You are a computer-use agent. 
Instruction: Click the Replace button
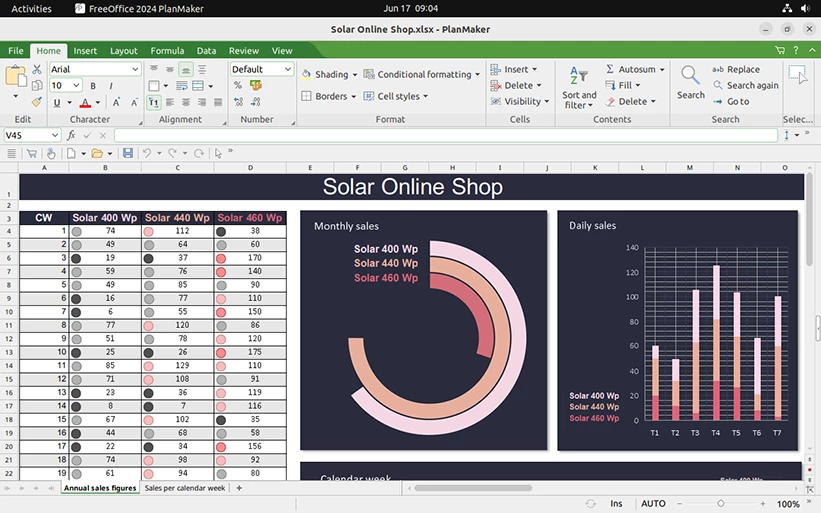point(736,70)
